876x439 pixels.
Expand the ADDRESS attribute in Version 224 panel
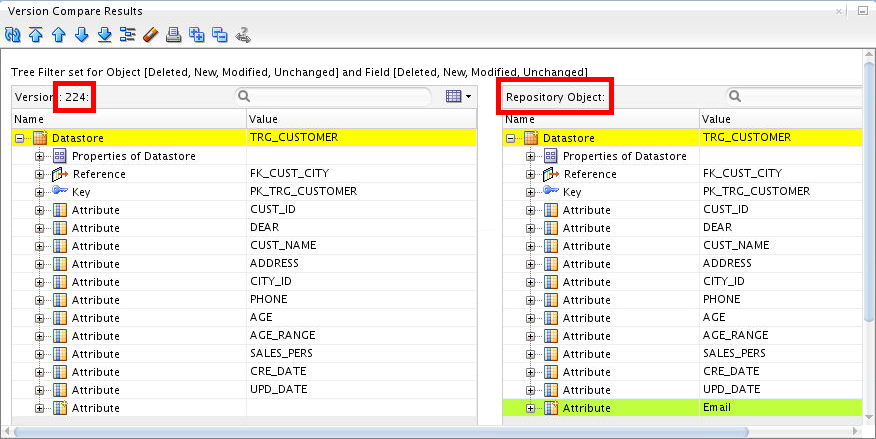pyautogui.click(x=39, y=264)
